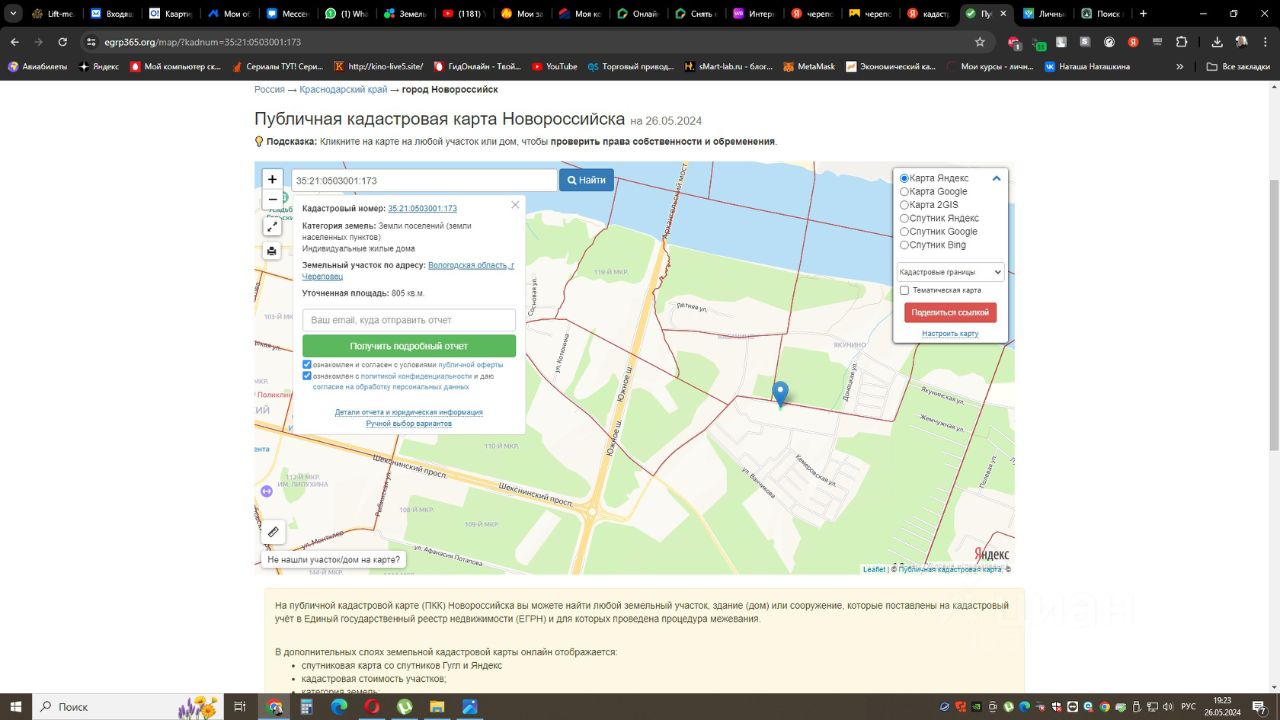Click the address bar URL
The height and width of the screenshot is (720, 1280).
(202, 42)
